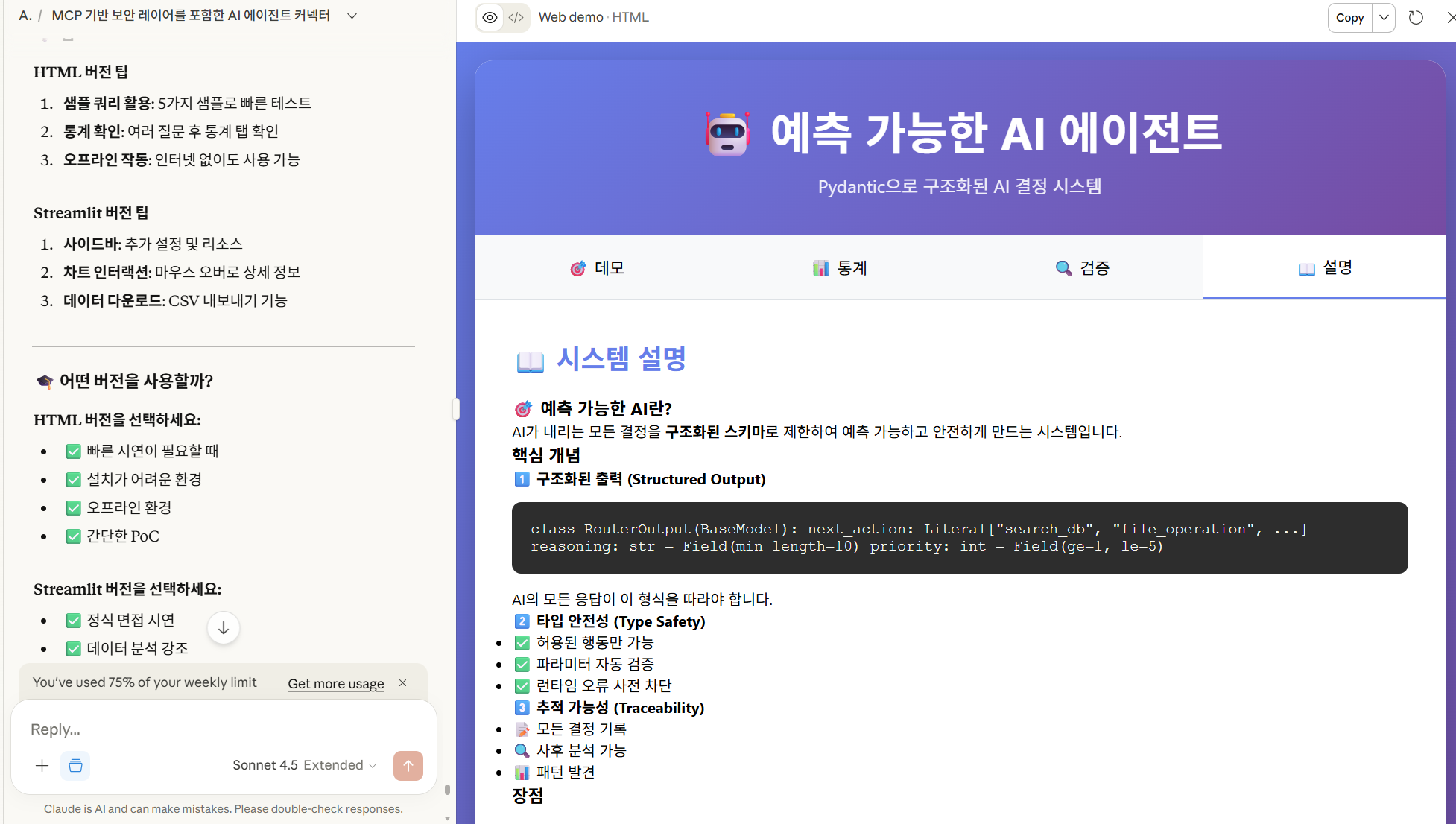
Task: Open the 통계 tab
Action: pos(839,268)
